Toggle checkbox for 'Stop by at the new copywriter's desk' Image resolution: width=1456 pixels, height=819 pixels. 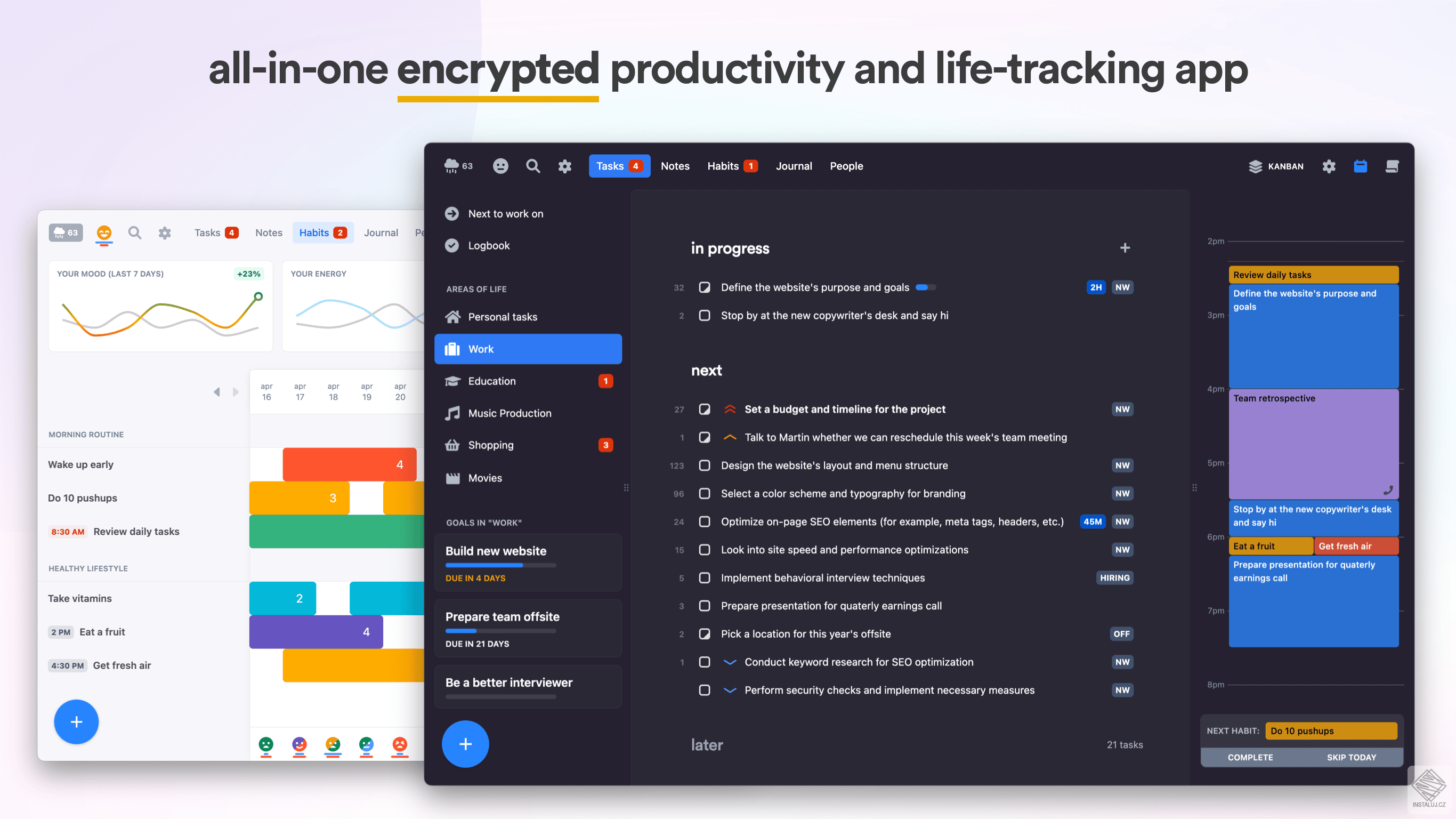coord(705,315)
